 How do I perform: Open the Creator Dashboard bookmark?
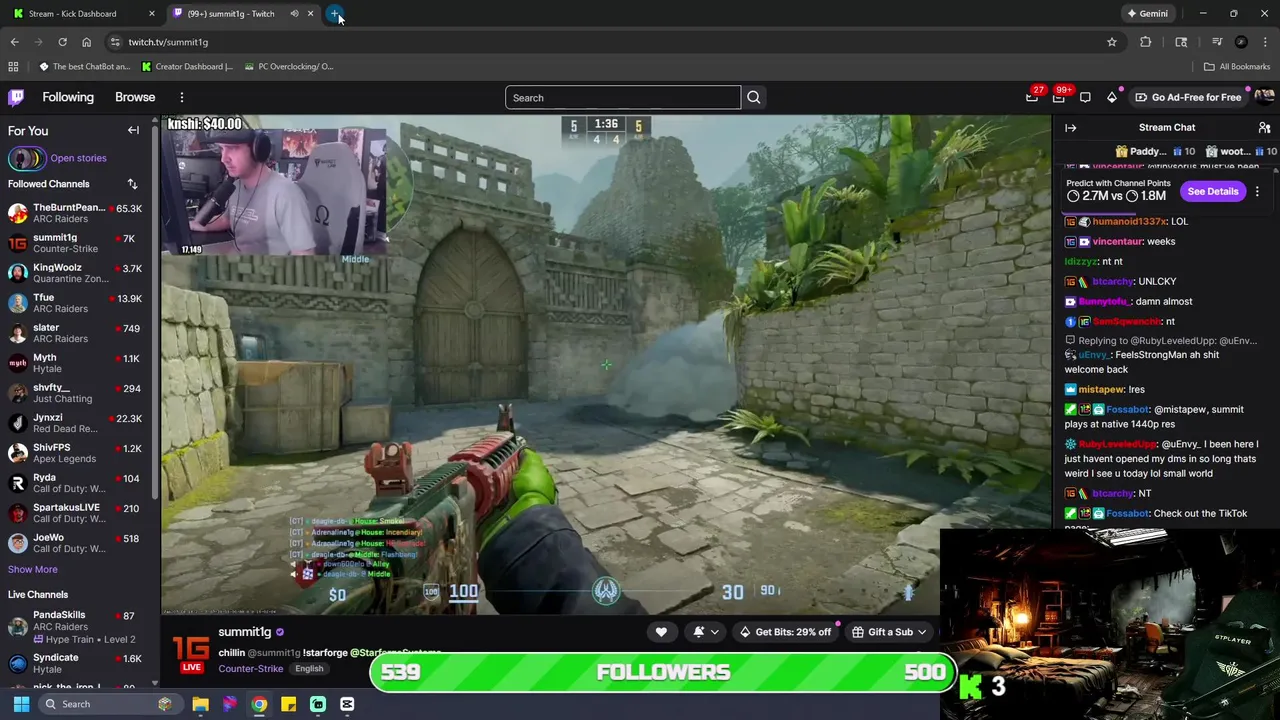[188, 67]
